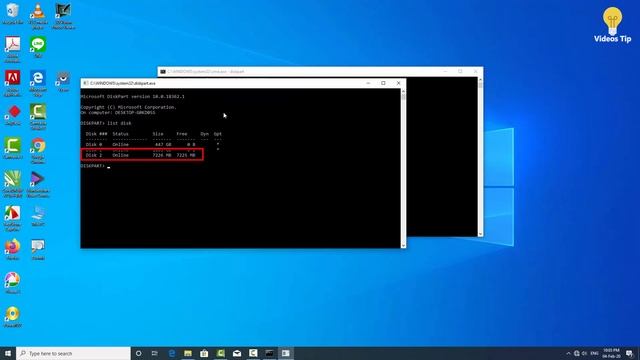The height and width of the screenshot is (360, 640).
Task: Open the Recycle Bin desktop icon
Action: [x=13, y=13]
